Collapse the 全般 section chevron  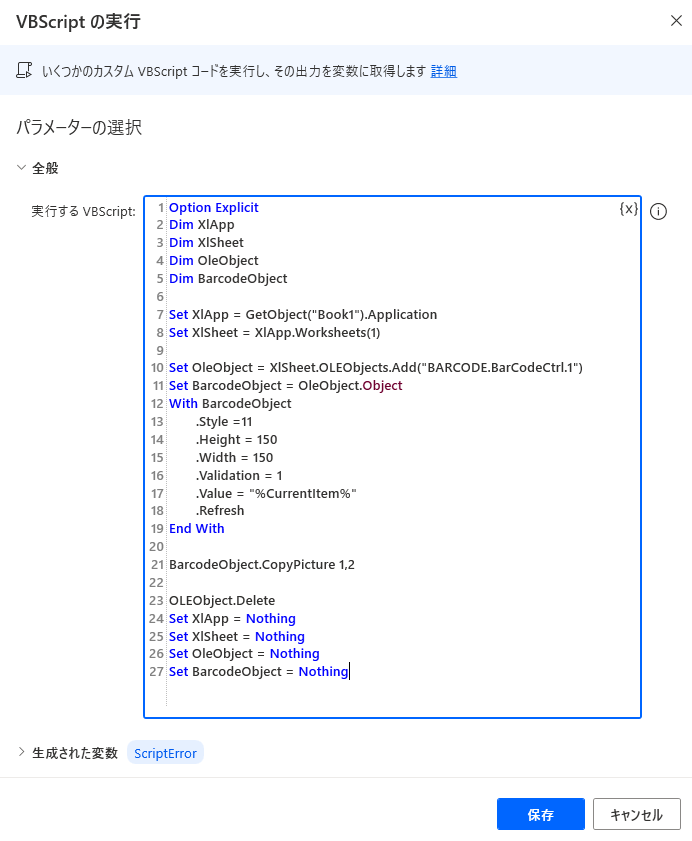(21, 168)
